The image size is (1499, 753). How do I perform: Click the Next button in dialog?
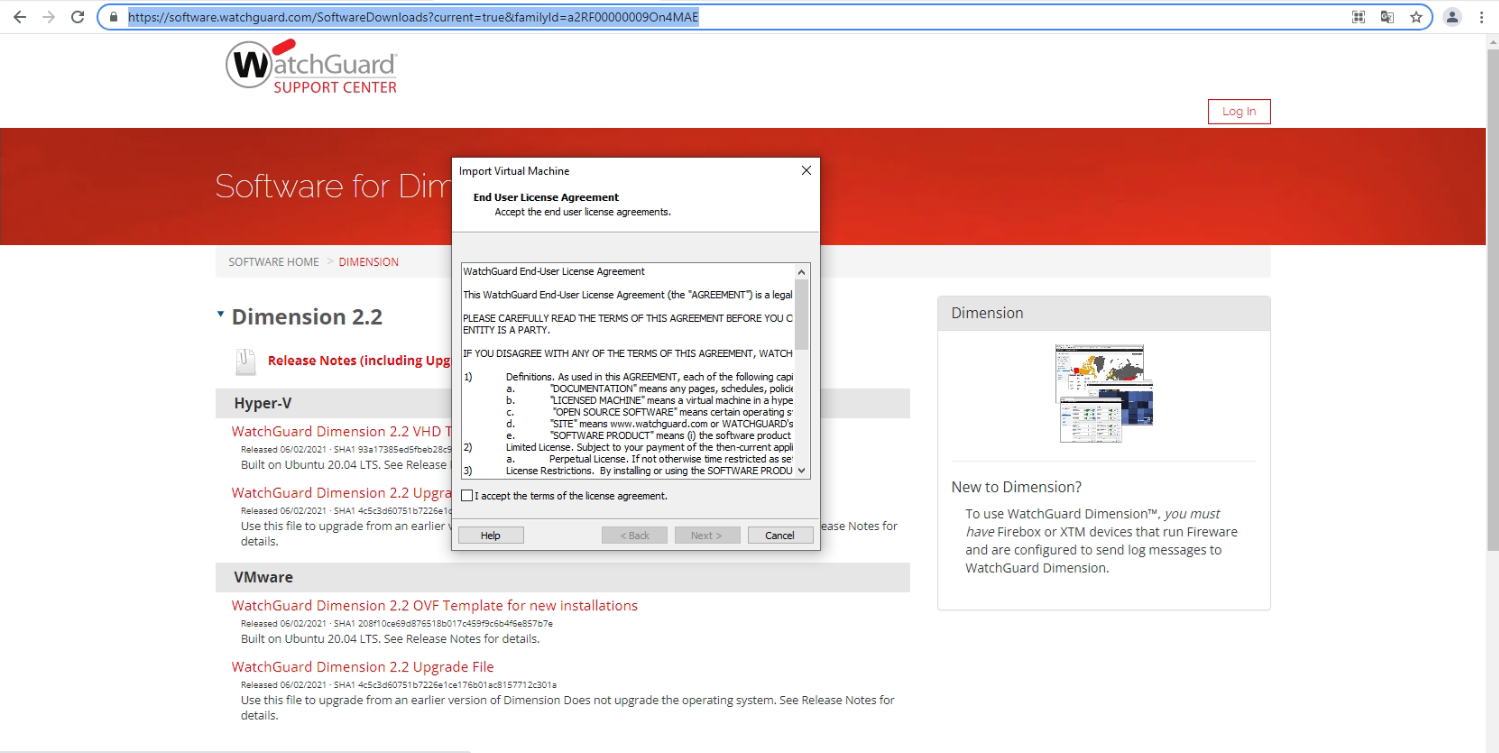pyautogui.click(x=706, y=535)
